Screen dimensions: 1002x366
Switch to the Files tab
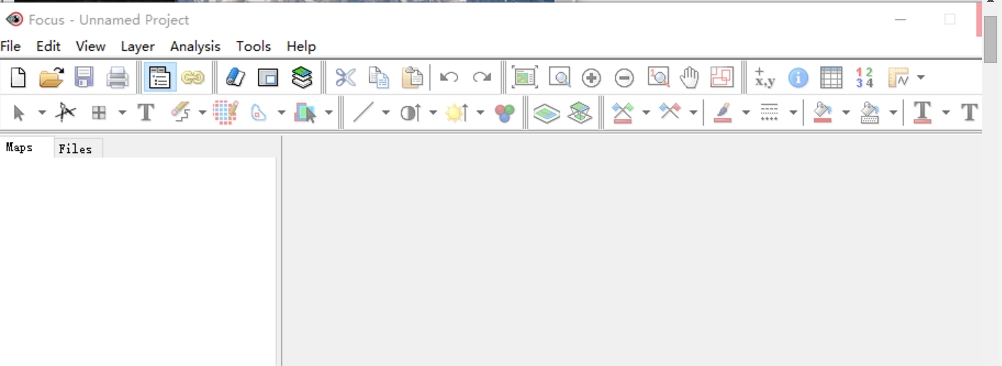75,149
